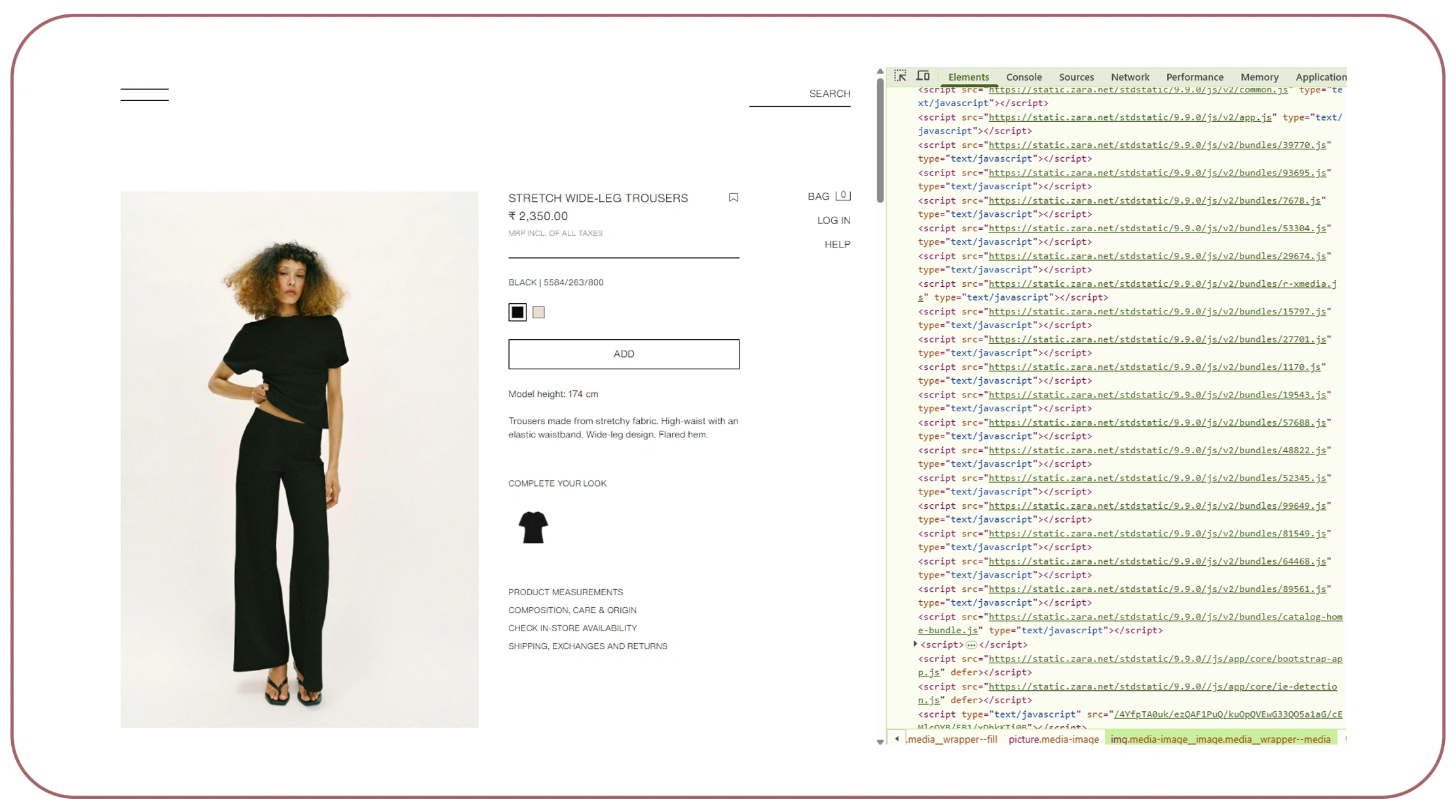Open PRODUCT MEASUREMENTS details
1456x812 pixels.
click(x=566, y=592)
